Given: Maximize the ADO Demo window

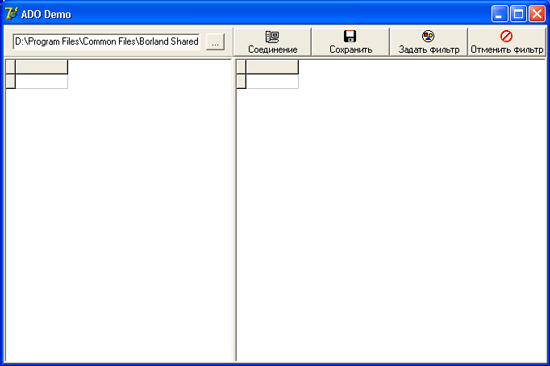Looking at the screenshot, I should (518, 14).
